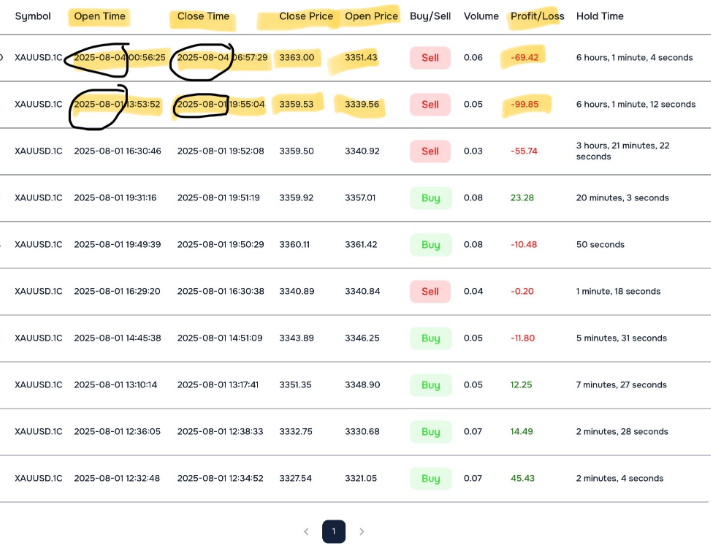
Task: Select open time 2025-08-01 13:53:52
Action: (x=117, y=104)
